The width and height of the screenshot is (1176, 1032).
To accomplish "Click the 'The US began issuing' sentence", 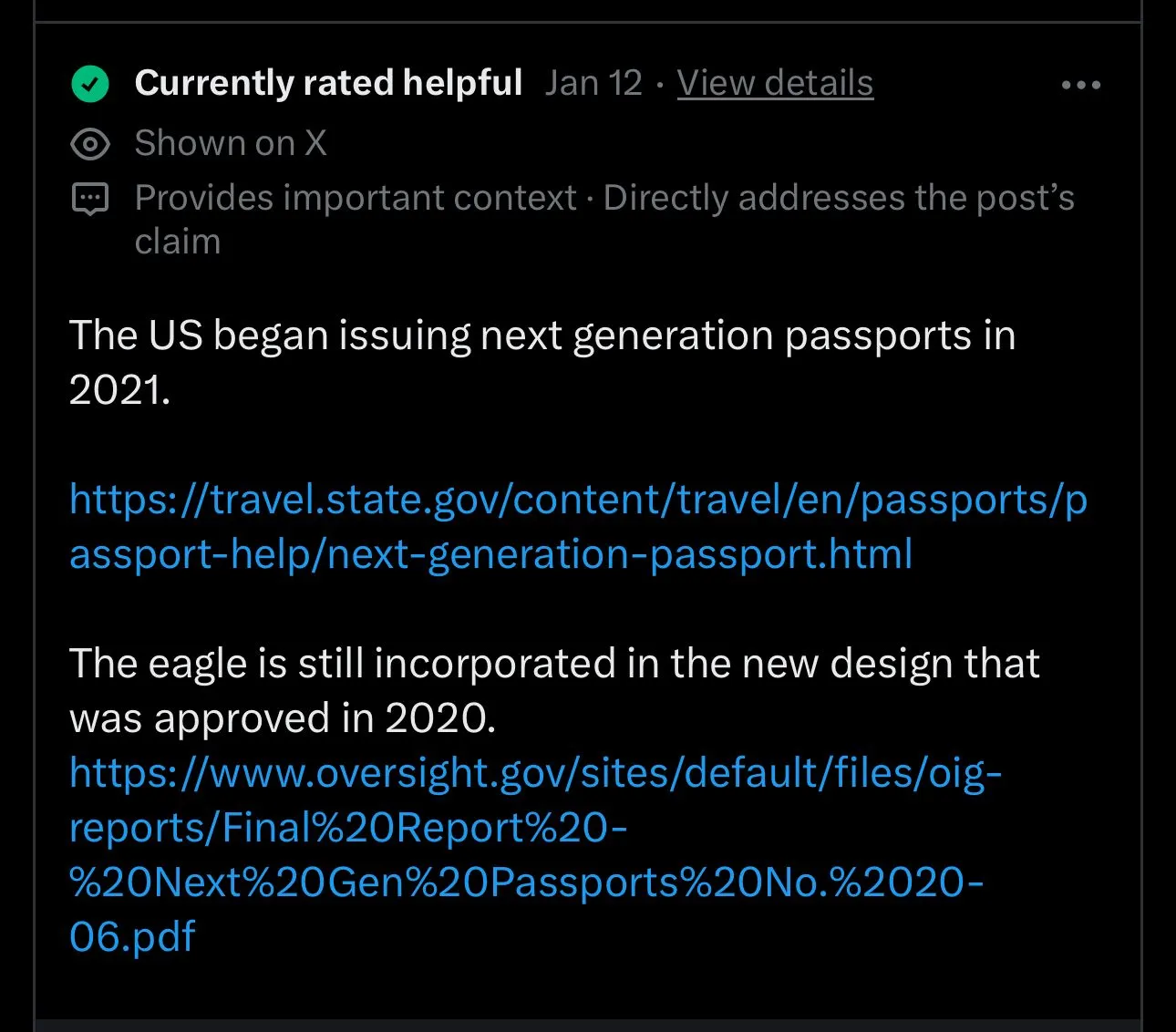I will (542, 335).
